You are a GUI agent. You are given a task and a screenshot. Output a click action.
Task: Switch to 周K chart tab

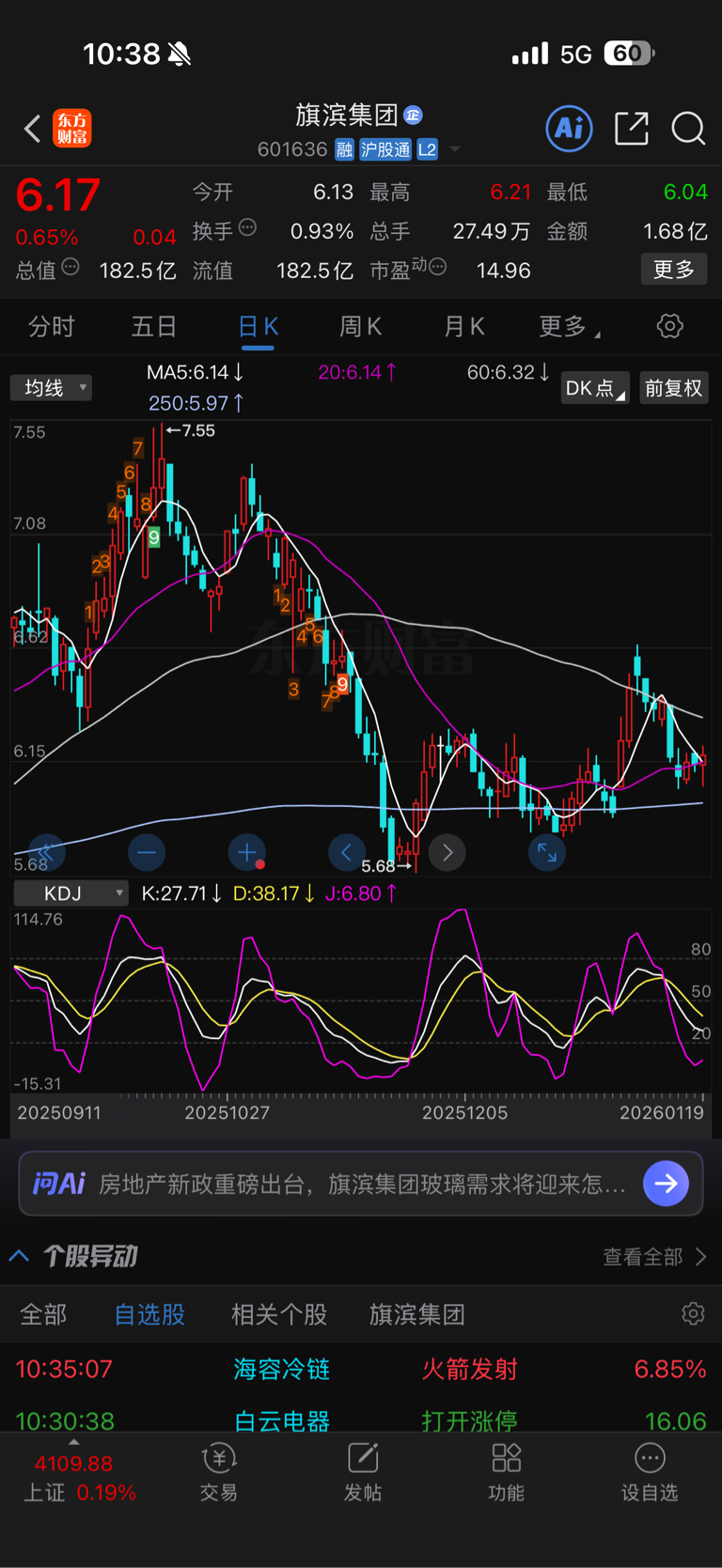pyautogui.click(x=360, y=326)
